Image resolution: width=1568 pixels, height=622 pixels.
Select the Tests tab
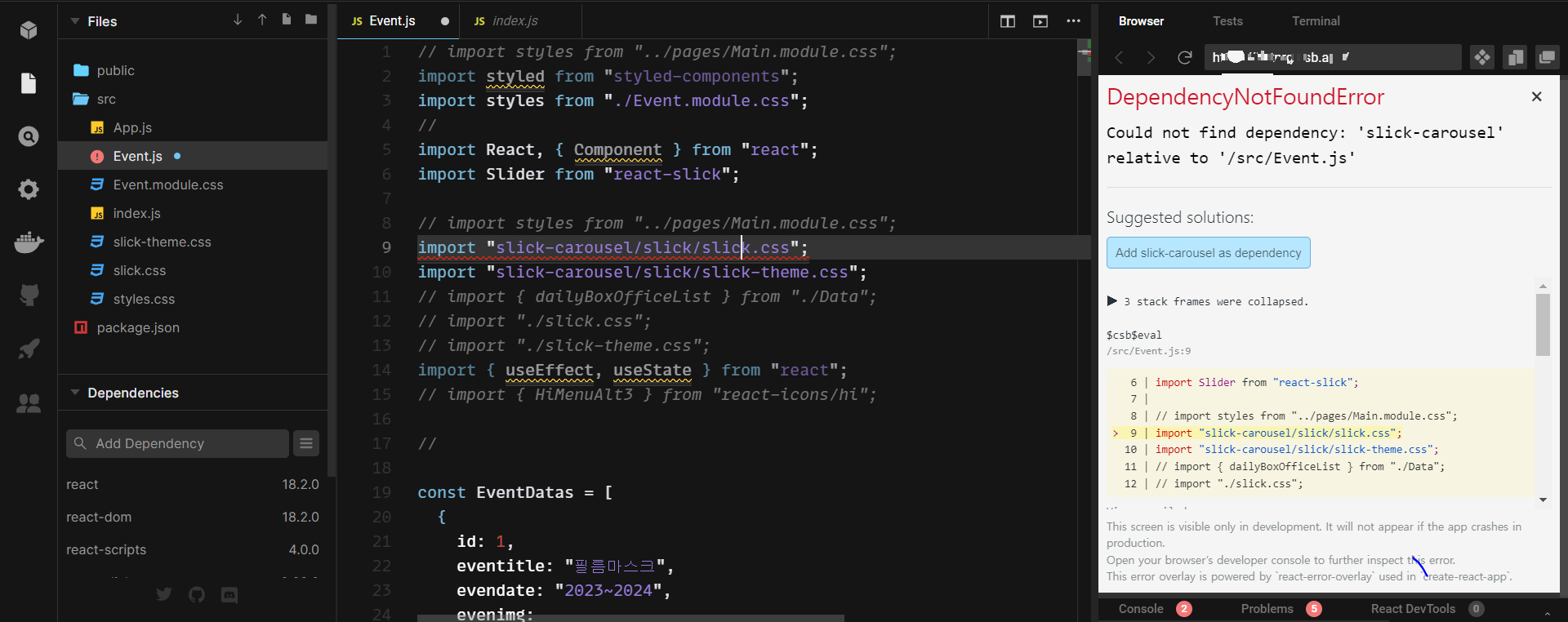click(x=1227, y=21)
